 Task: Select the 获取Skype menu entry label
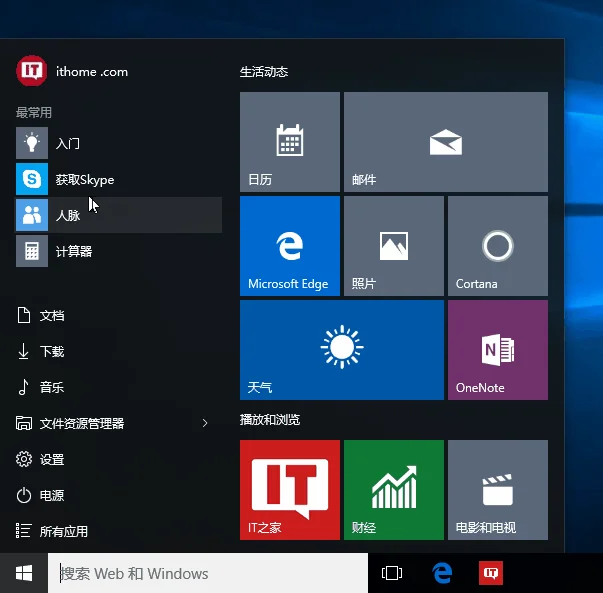pyautogui.click(x=85, y=180)
